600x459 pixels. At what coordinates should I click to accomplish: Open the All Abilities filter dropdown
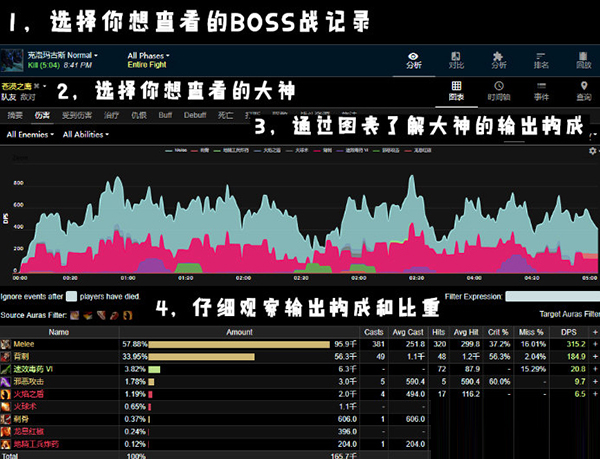[85, 135]
